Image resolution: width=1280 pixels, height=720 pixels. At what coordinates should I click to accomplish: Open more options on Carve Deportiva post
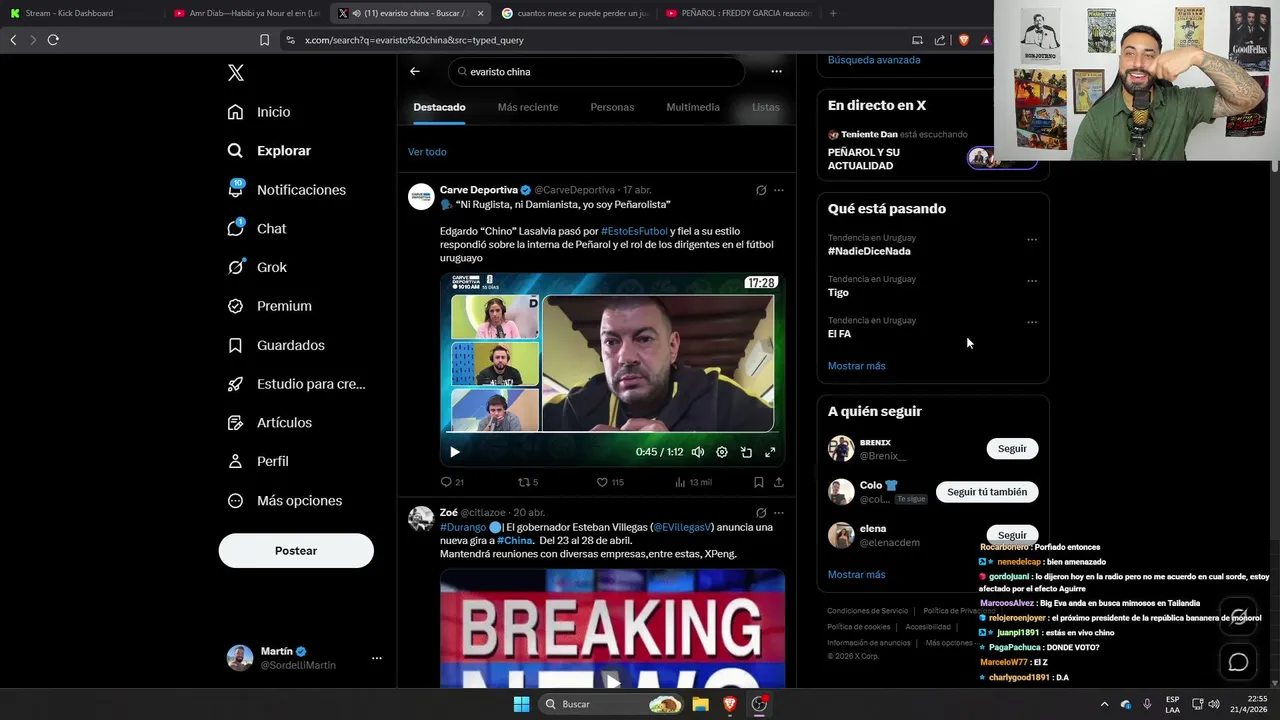click(779, 190)
